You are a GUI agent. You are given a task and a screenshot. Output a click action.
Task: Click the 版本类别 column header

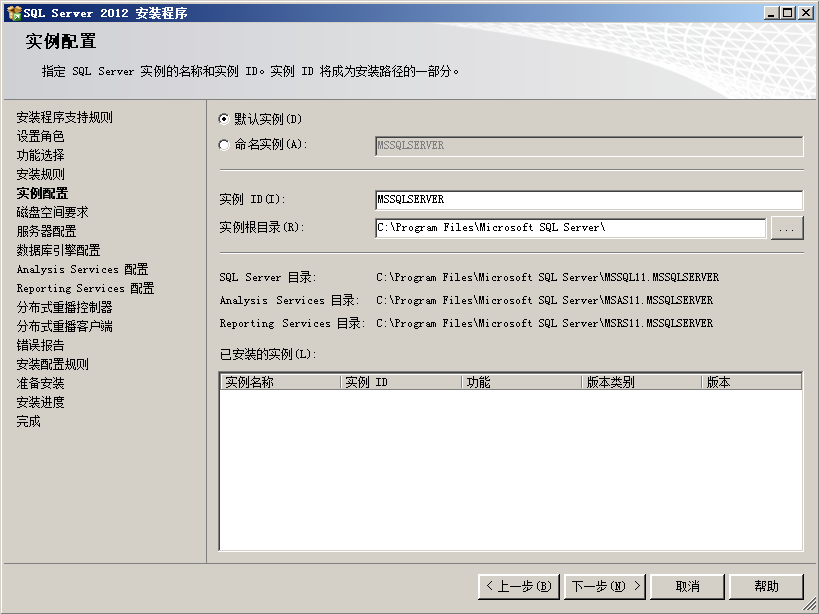coord(642,382)
